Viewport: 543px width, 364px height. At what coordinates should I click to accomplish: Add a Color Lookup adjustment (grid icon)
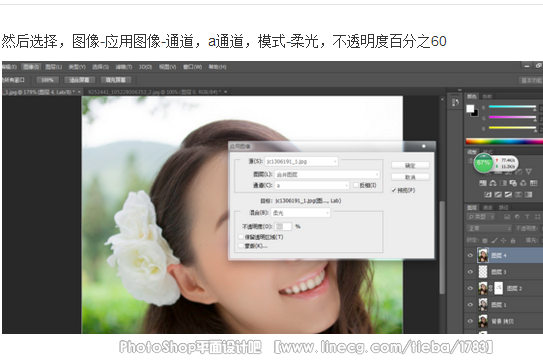coord(534,183)
